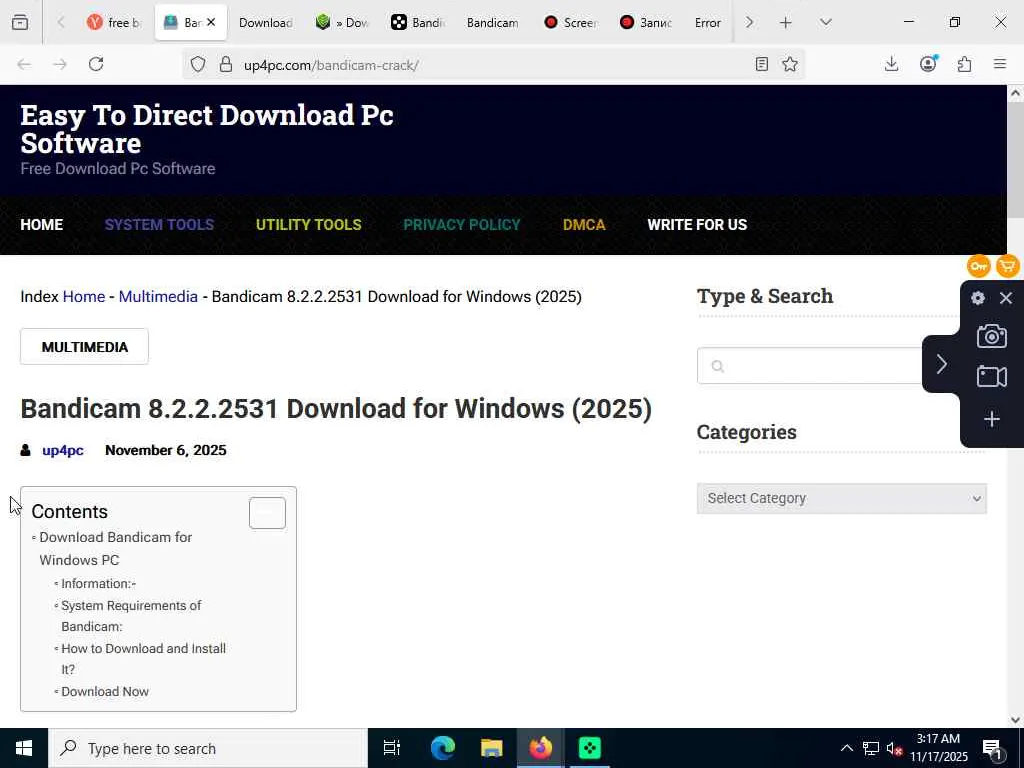The height and width of the screenshot is (768, 1024).
Task: Go to Download Bandicam for Windows PC
Action: [116, 549]
